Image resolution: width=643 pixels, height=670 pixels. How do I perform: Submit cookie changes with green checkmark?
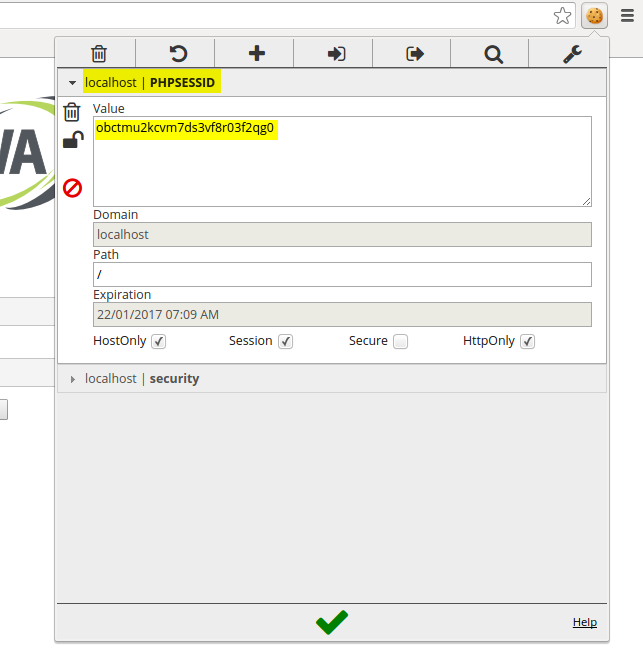click(331, 622)
